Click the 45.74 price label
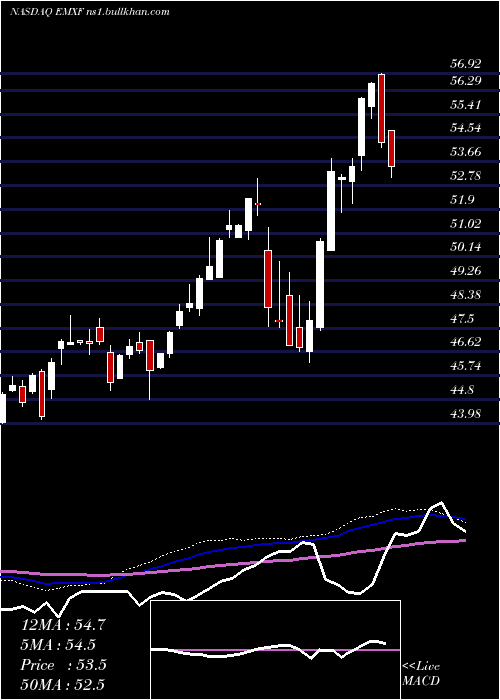500x700 pixels. coord(466,366)
